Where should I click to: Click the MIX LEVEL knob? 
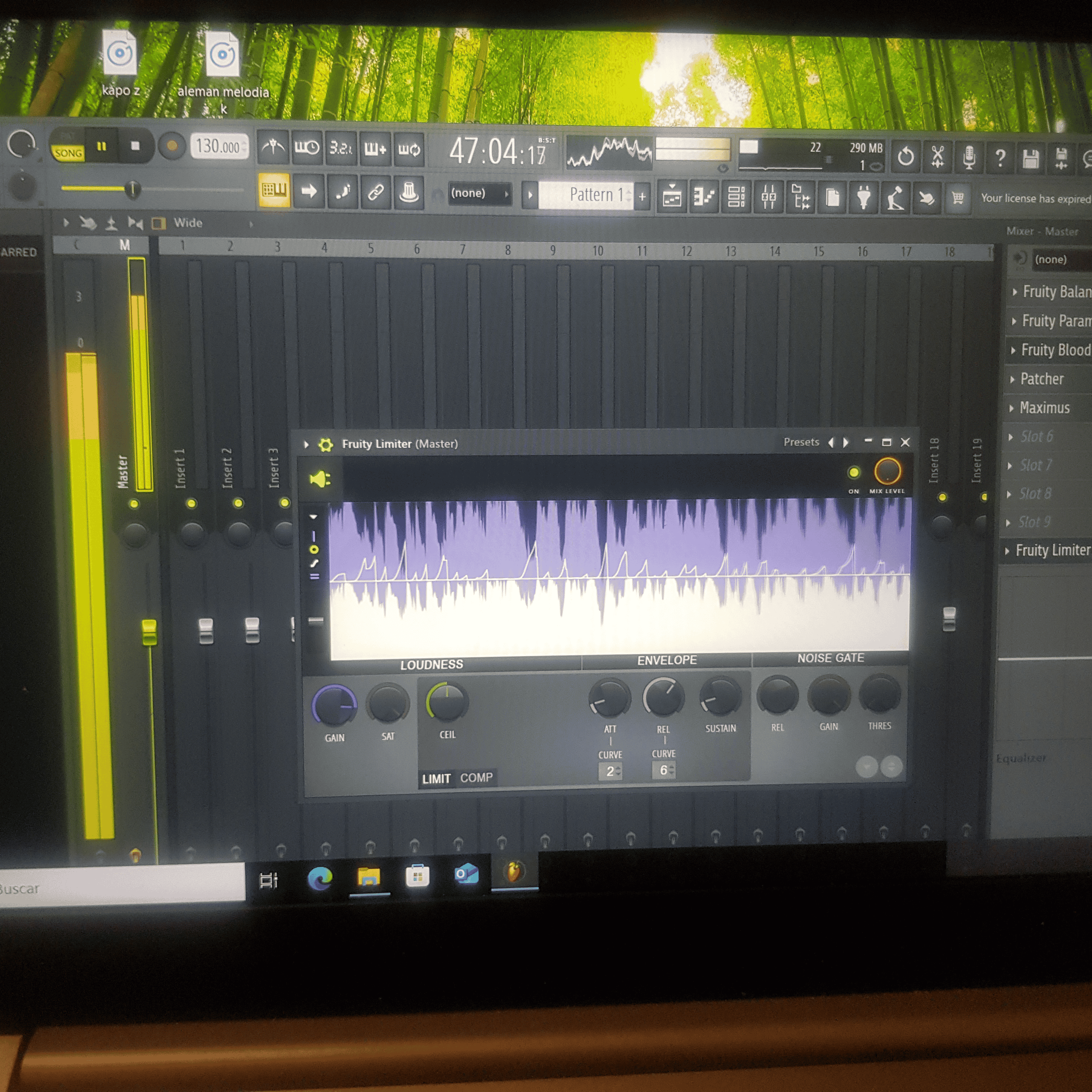(887, 471)
